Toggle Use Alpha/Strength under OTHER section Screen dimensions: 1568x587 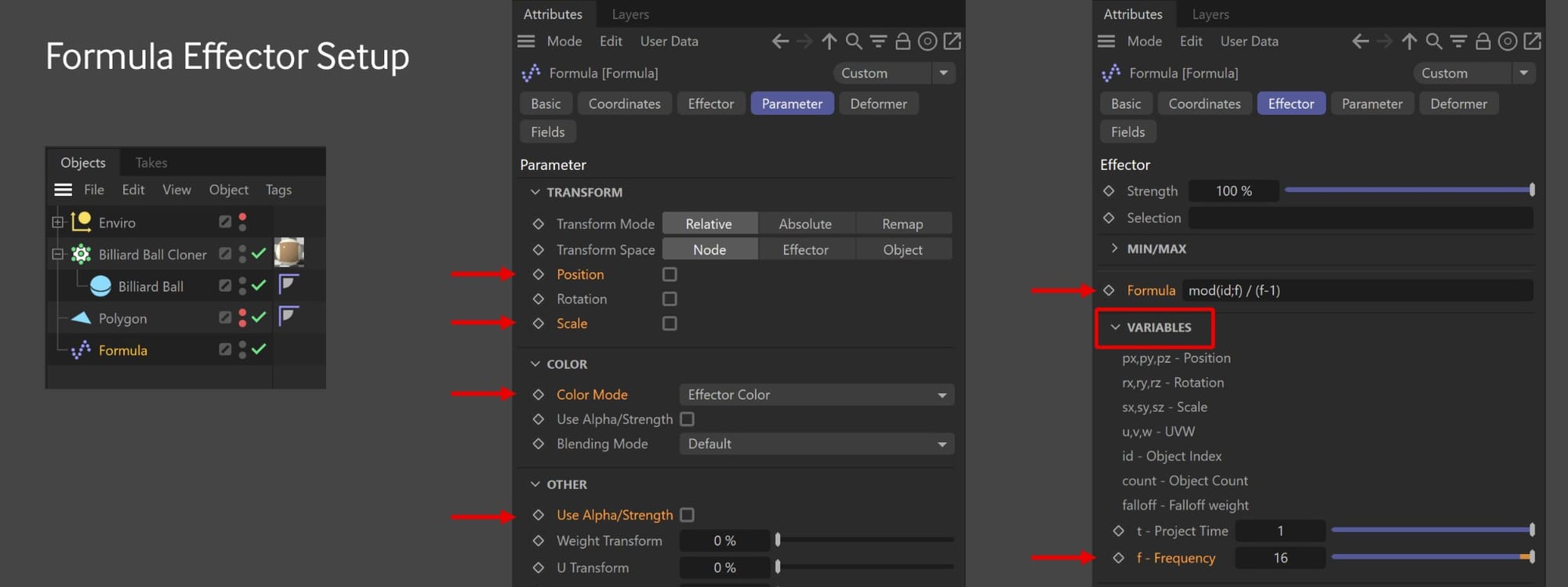click(687, 515)
